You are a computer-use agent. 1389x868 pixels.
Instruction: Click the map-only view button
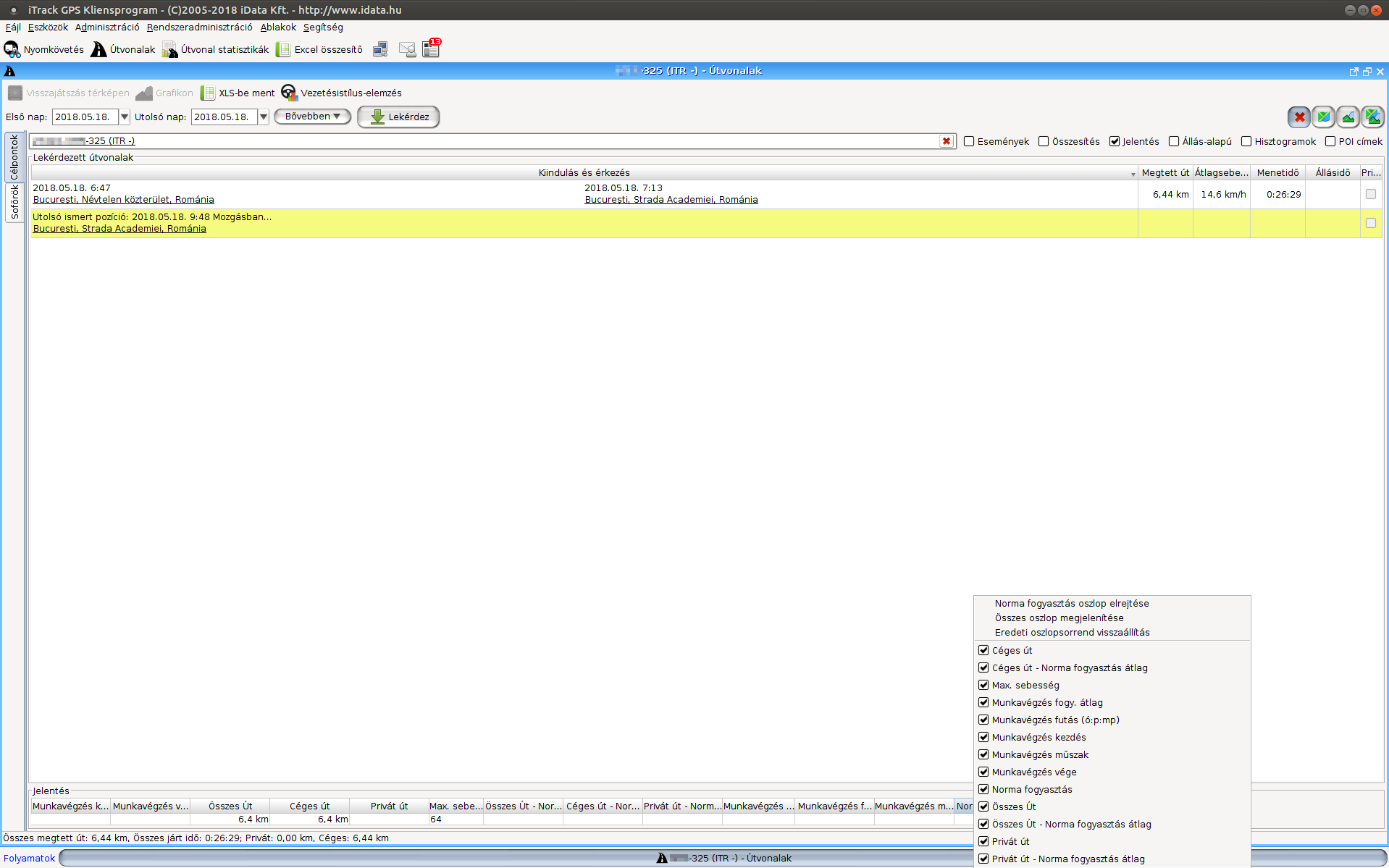pyautogui.click(x=1323, y=117)
